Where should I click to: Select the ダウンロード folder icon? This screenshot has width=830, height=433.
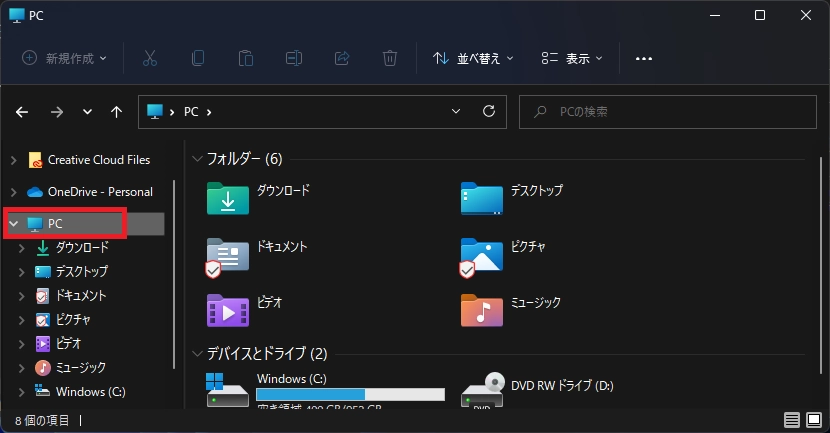228,199
